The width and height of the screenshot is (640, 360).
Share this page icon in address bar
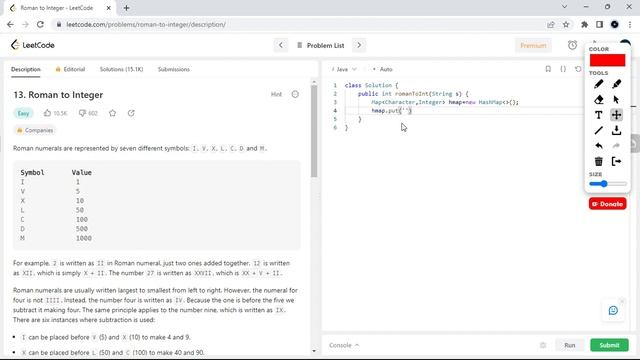pos(551,24)
